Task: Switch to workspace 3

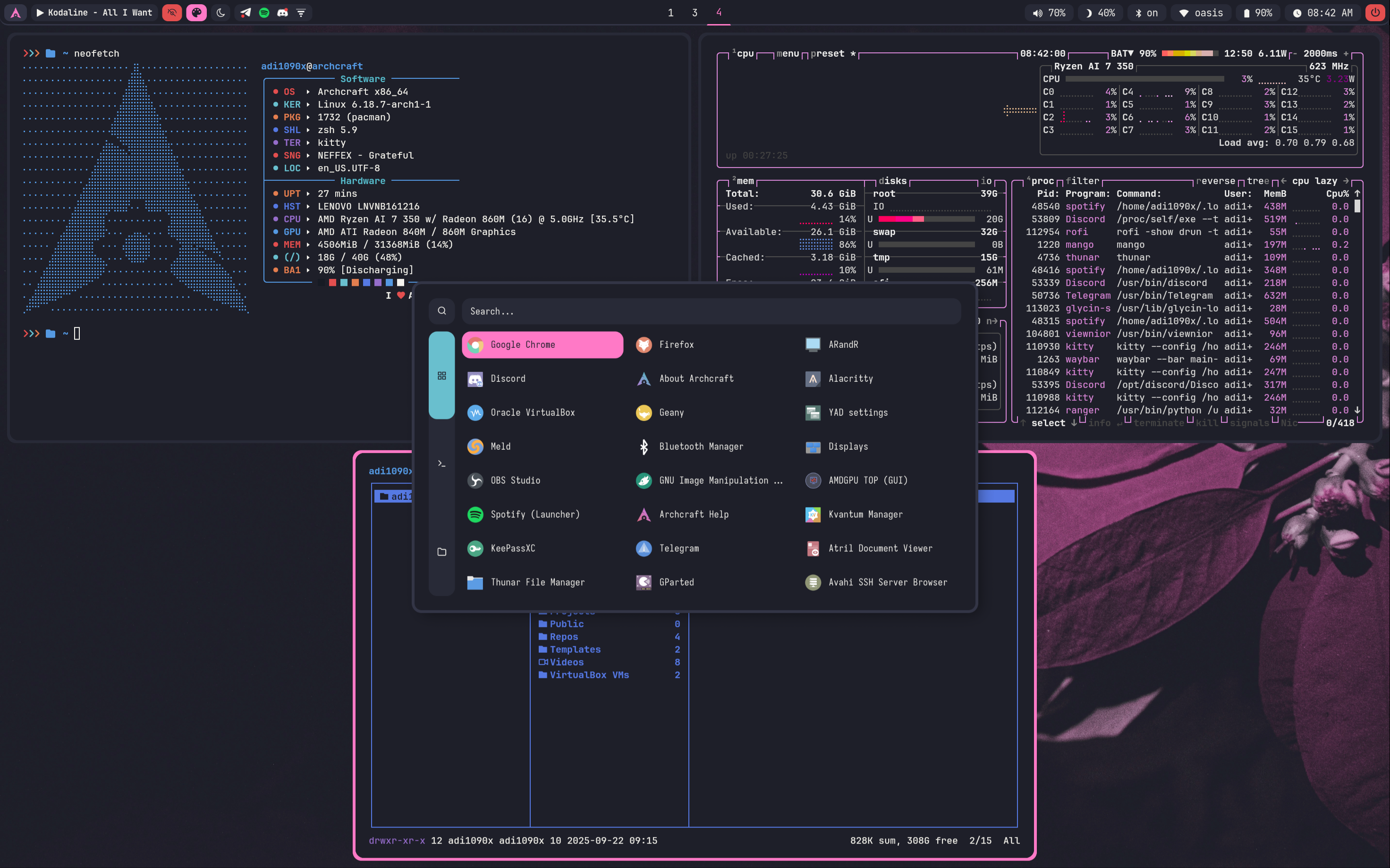Action: pos(695,13)
